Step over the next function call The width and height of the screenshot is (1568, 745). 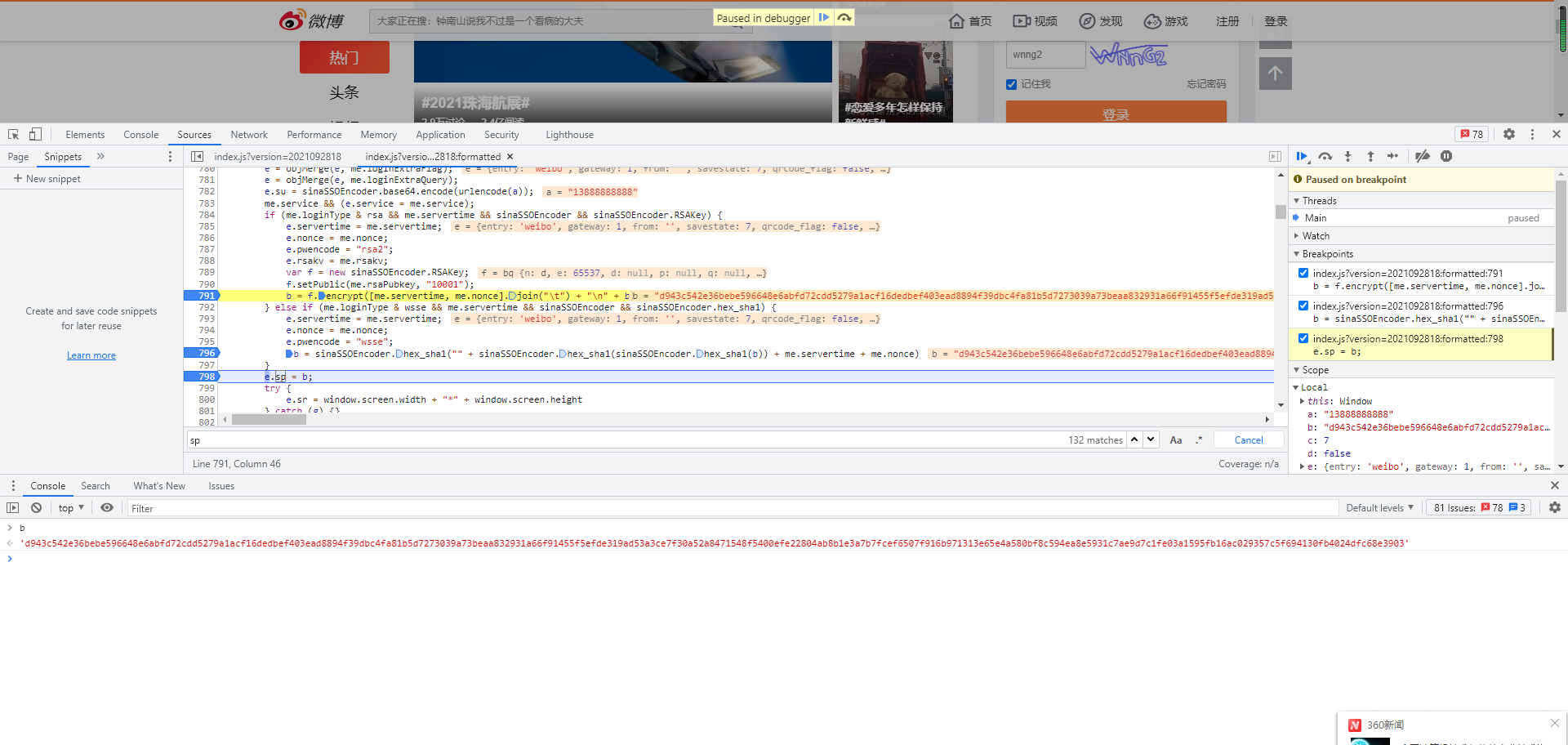pos(1325,156)
